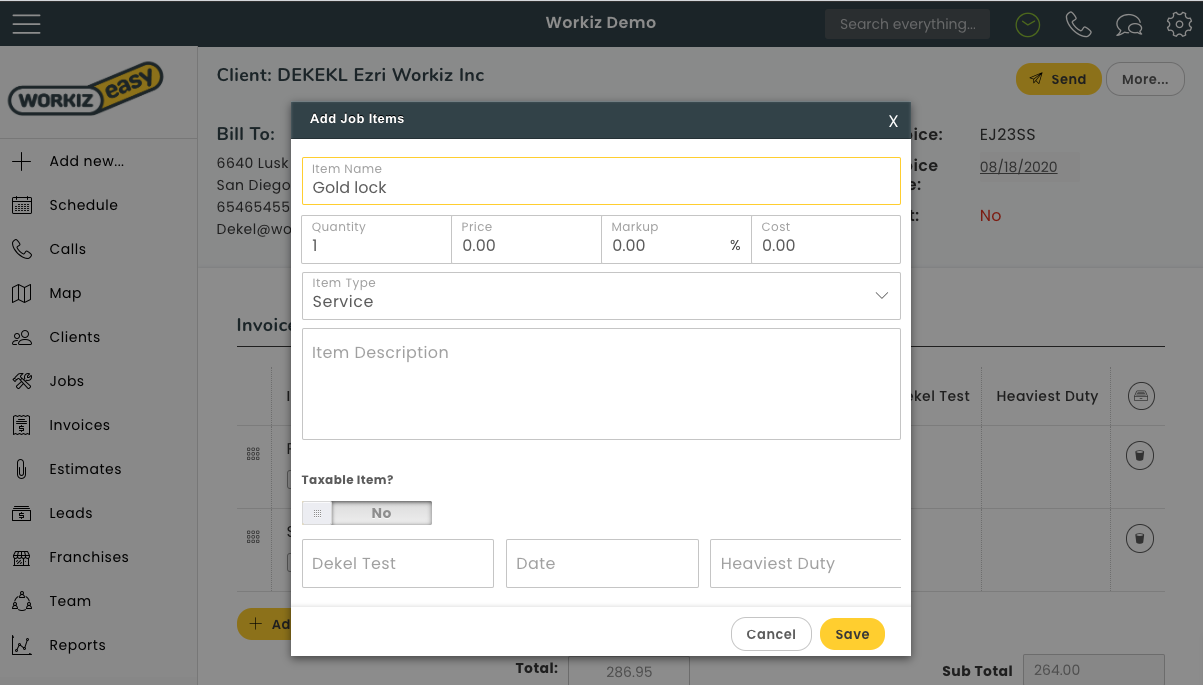Go to Schedule in the sidebar
The width and height of the screenshot is (1203, 685).
click(83, 205)
